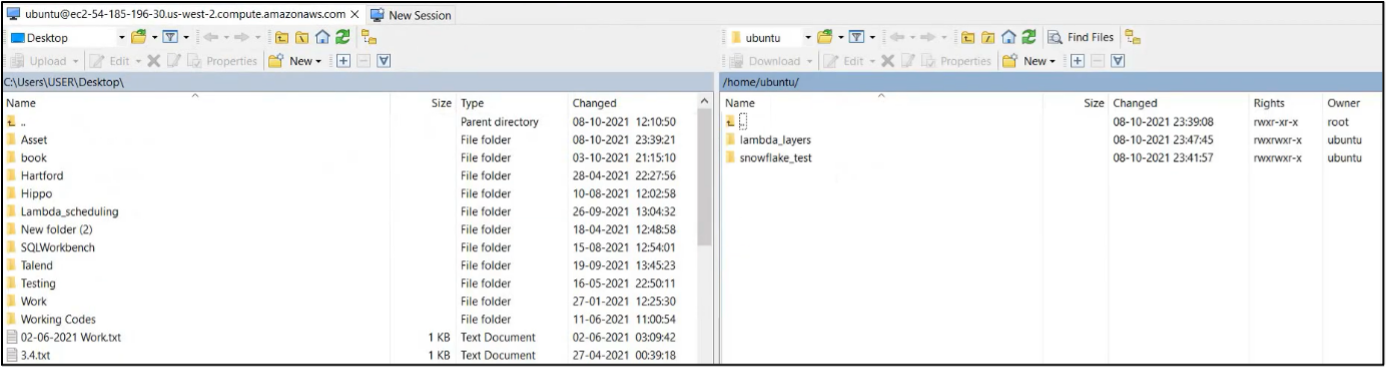Open the New dropdown in remote panel
The height and width of the screenshot is (369, 1390).
(x=1030, y=61)
